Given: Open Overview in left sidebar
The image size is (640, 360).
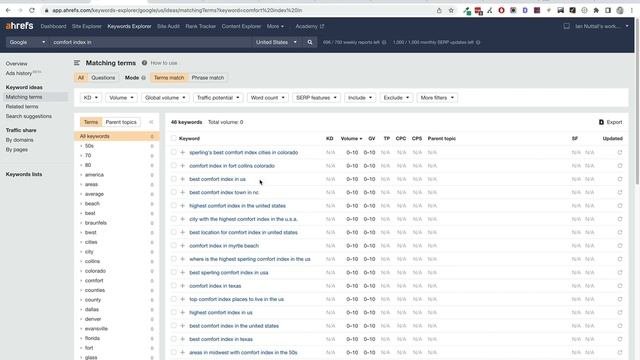Looking at the screenshot, I should 16,64.
